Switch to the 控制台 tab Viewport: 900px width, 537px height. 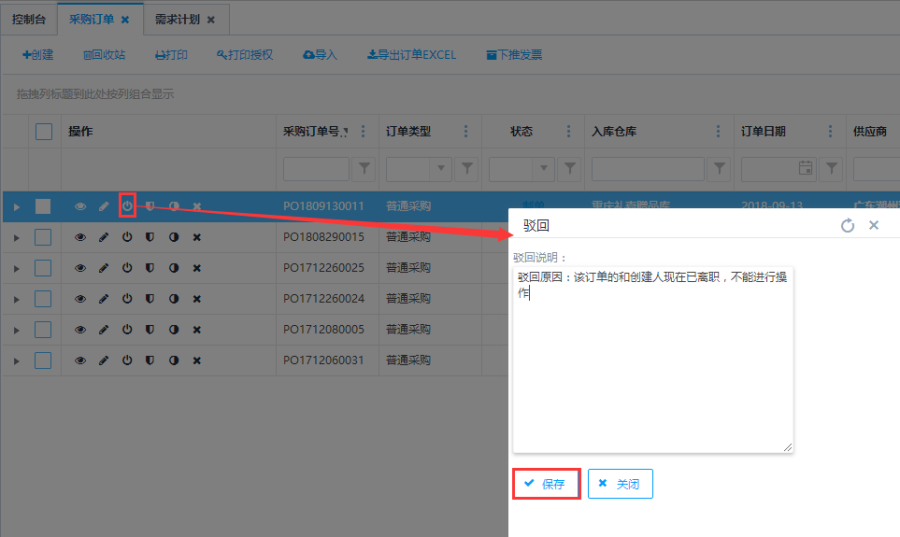(x=28, y=19)
